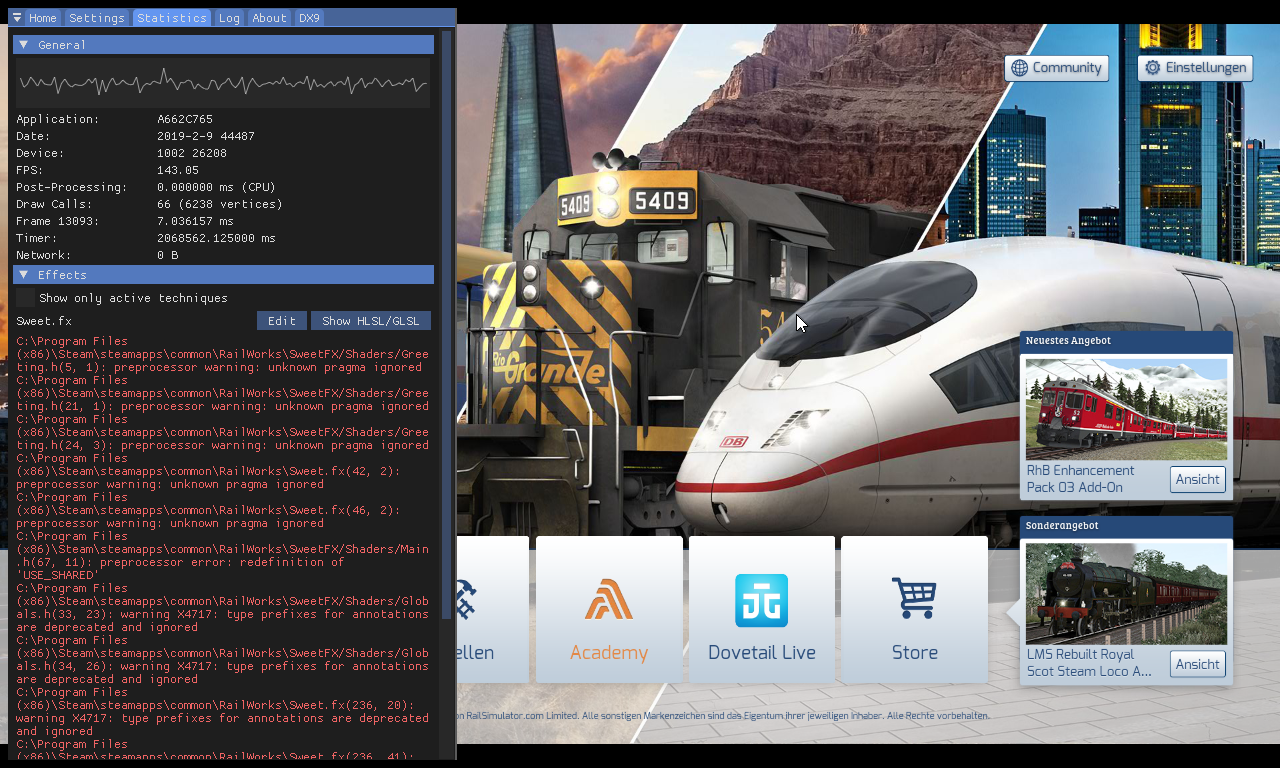Click the globe icon beside Community

pyautogui.click(x=1019, y=68)
